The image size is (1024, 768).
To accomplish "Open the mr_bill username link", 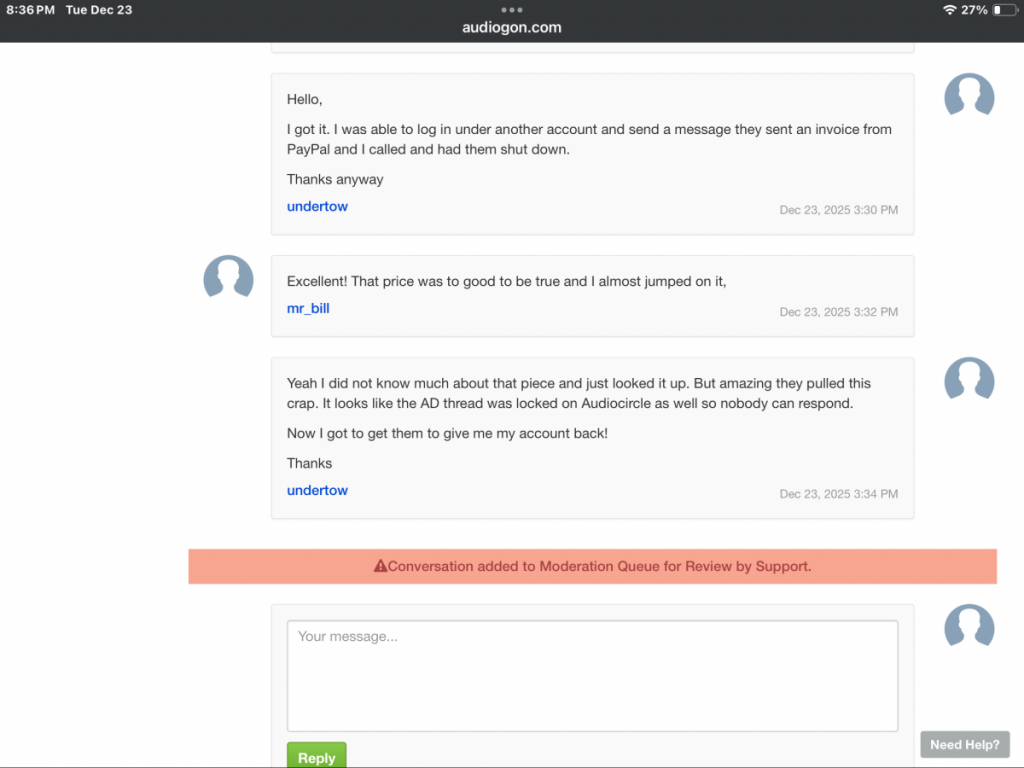I will pyautogui.click(x=308, y=308).
